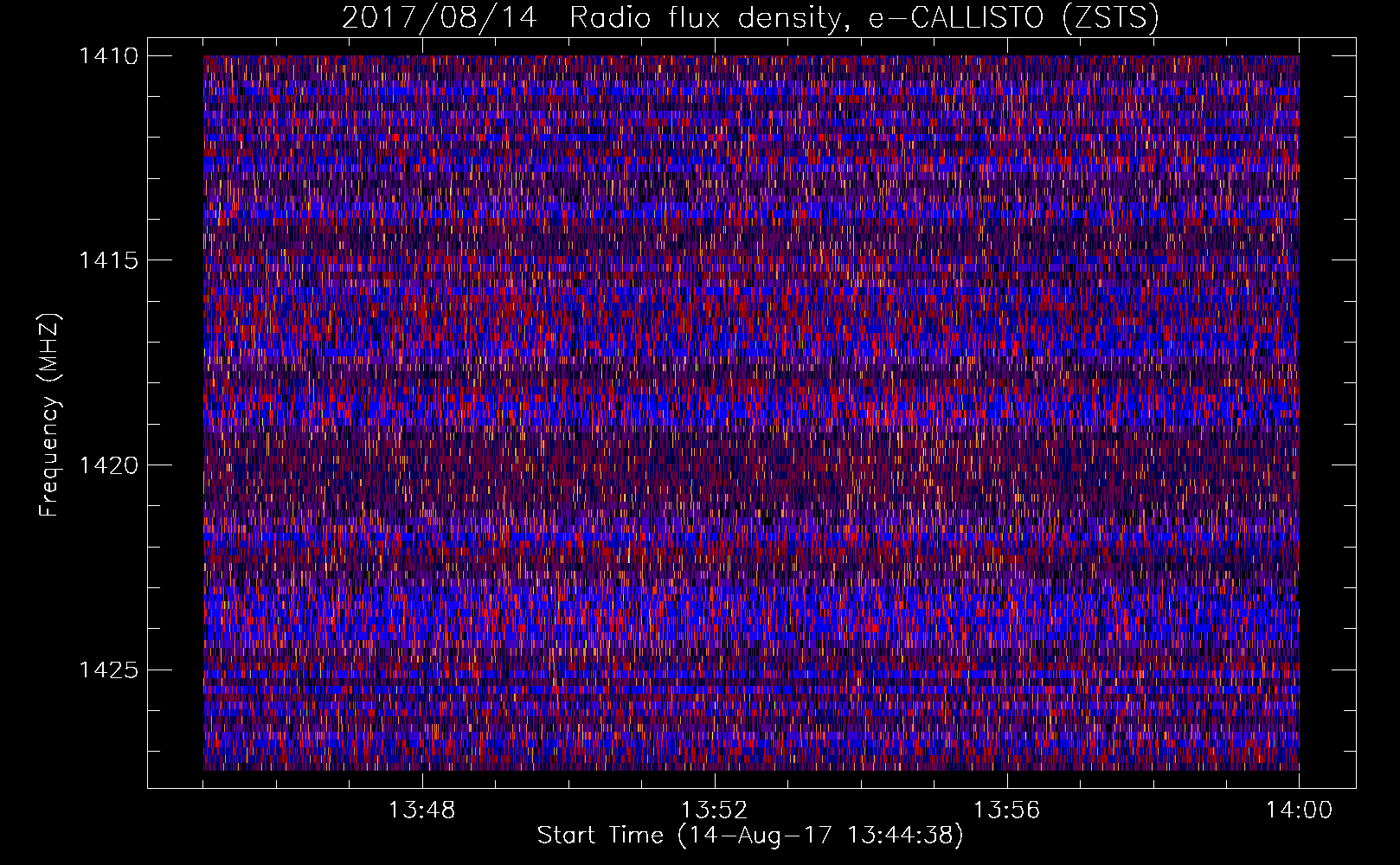This screenshot has width=1400, height=865.
Task: Click the 1415 frequency tick label
Action: 108,260
